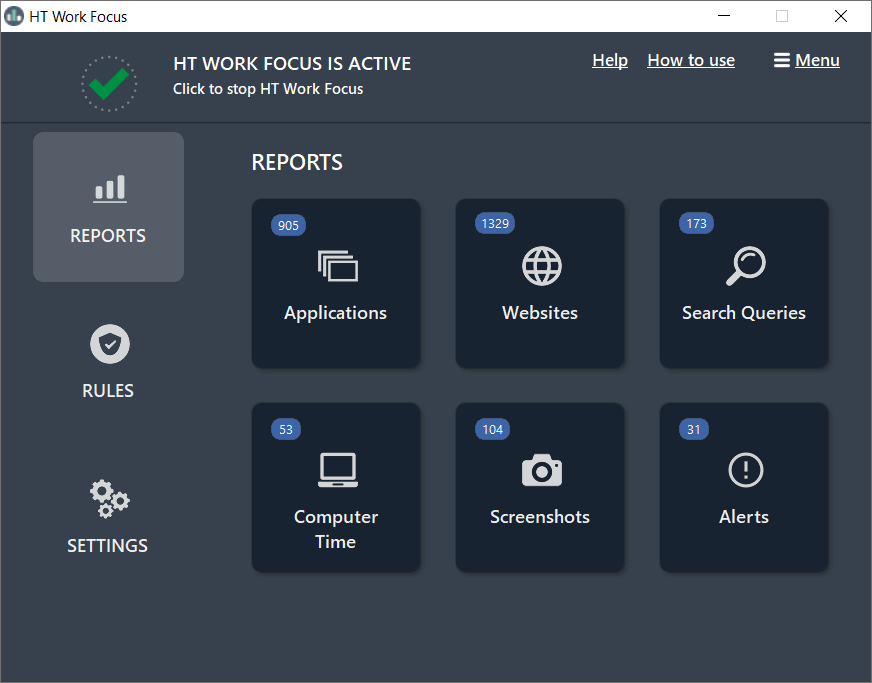Select the REPORTS sidebar label
The height and width of the screenshot is (683, 872).
pyautogui.click(x=108, y=236)
